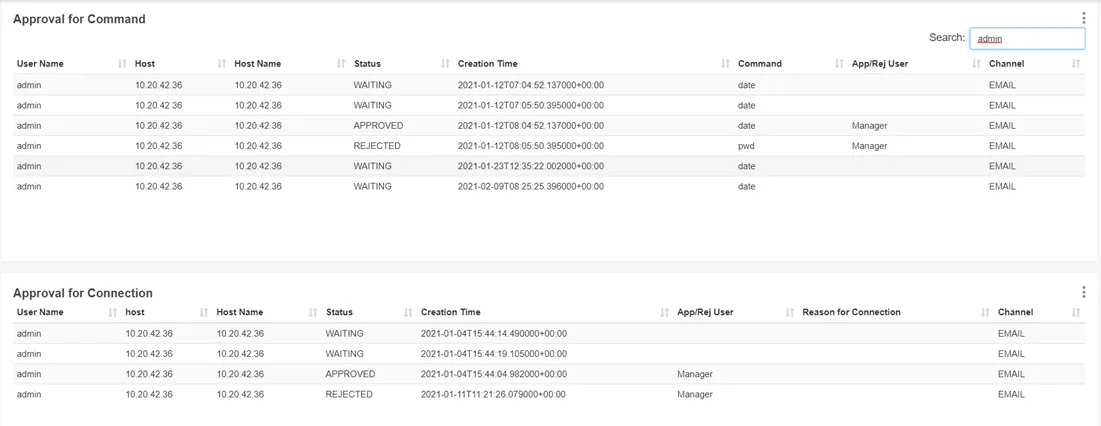
Task: Click Manager in the pwd command row
Action: coord(869,146)
